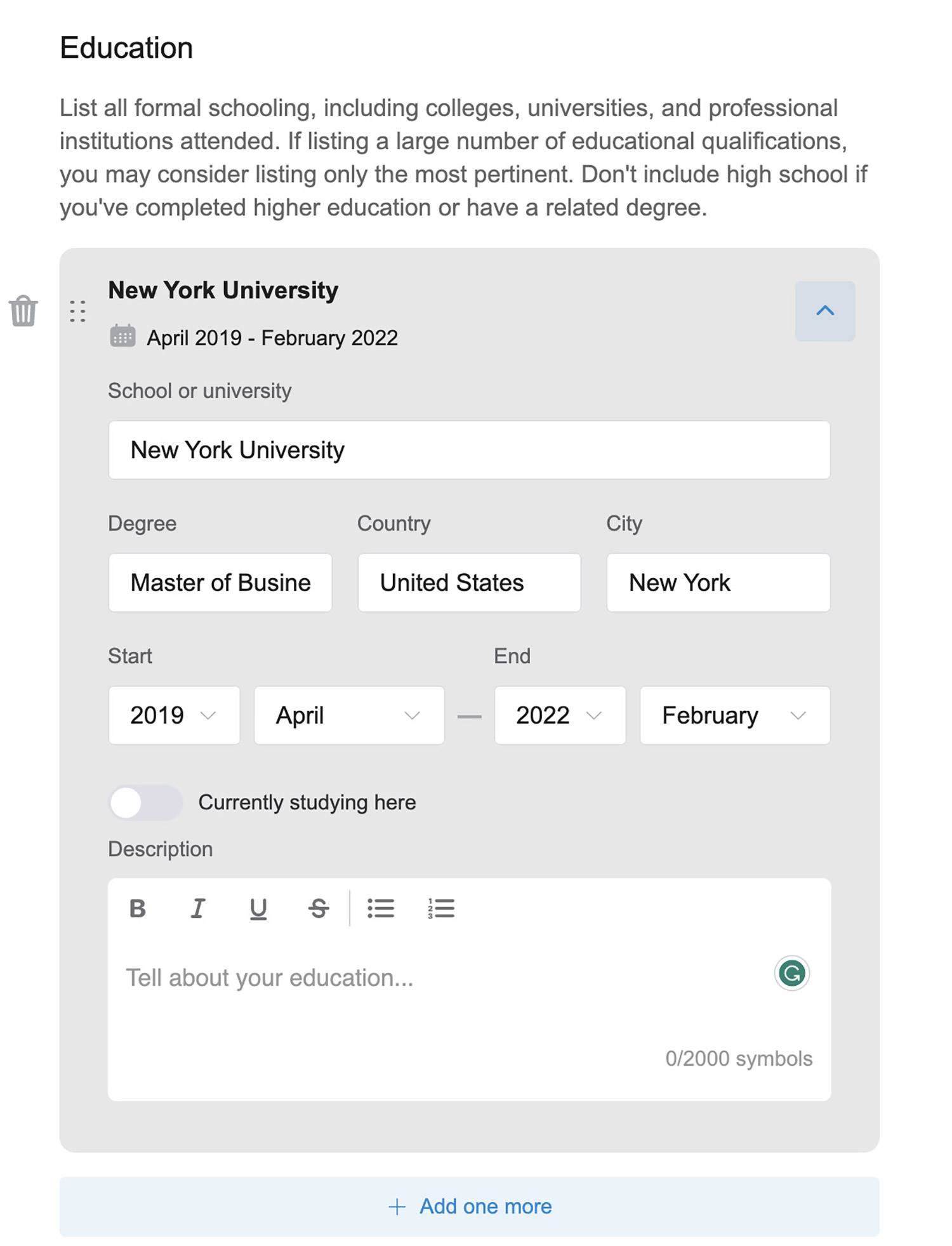Apply bold formatting in Description
This screenshot has height=1246, width=952.
pos(138,908)
